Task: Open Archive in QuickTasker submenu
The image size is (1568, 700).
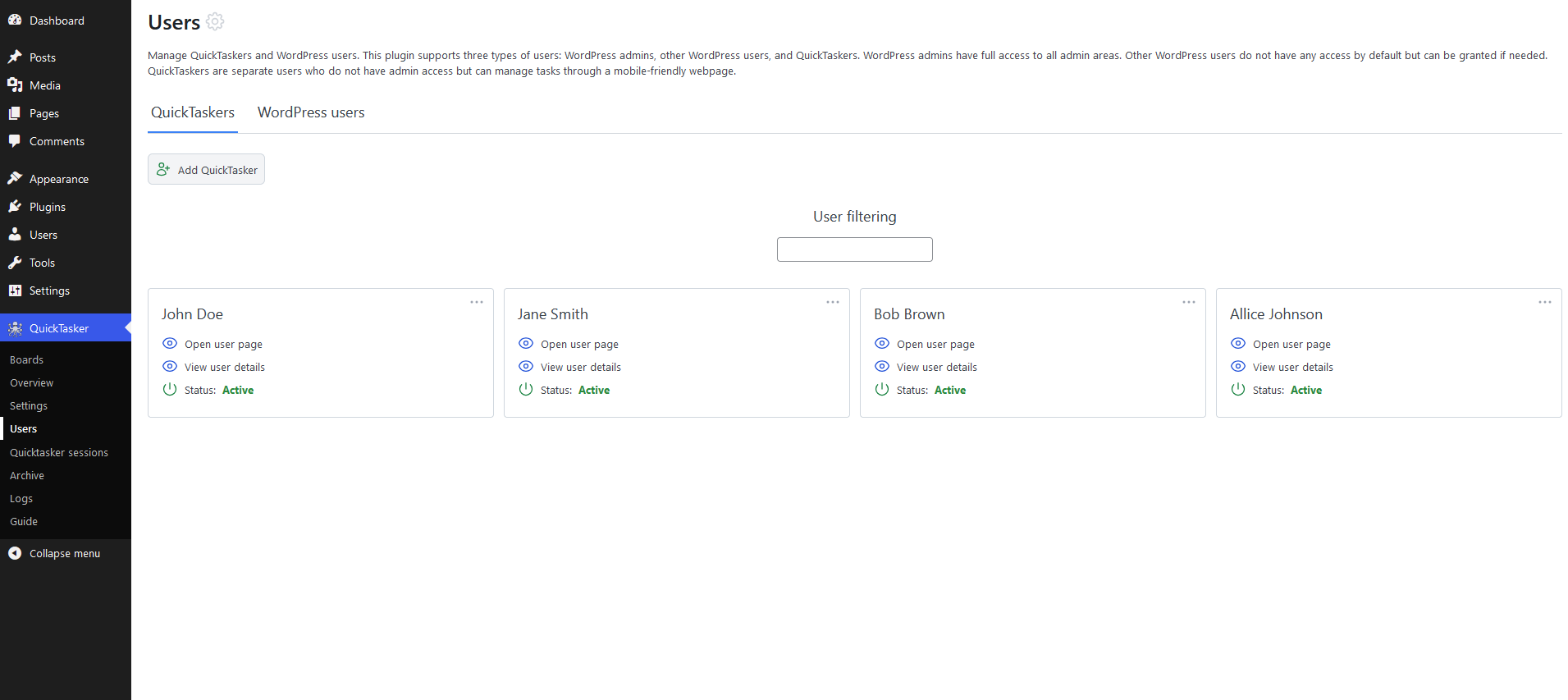Action: [27, 475]
